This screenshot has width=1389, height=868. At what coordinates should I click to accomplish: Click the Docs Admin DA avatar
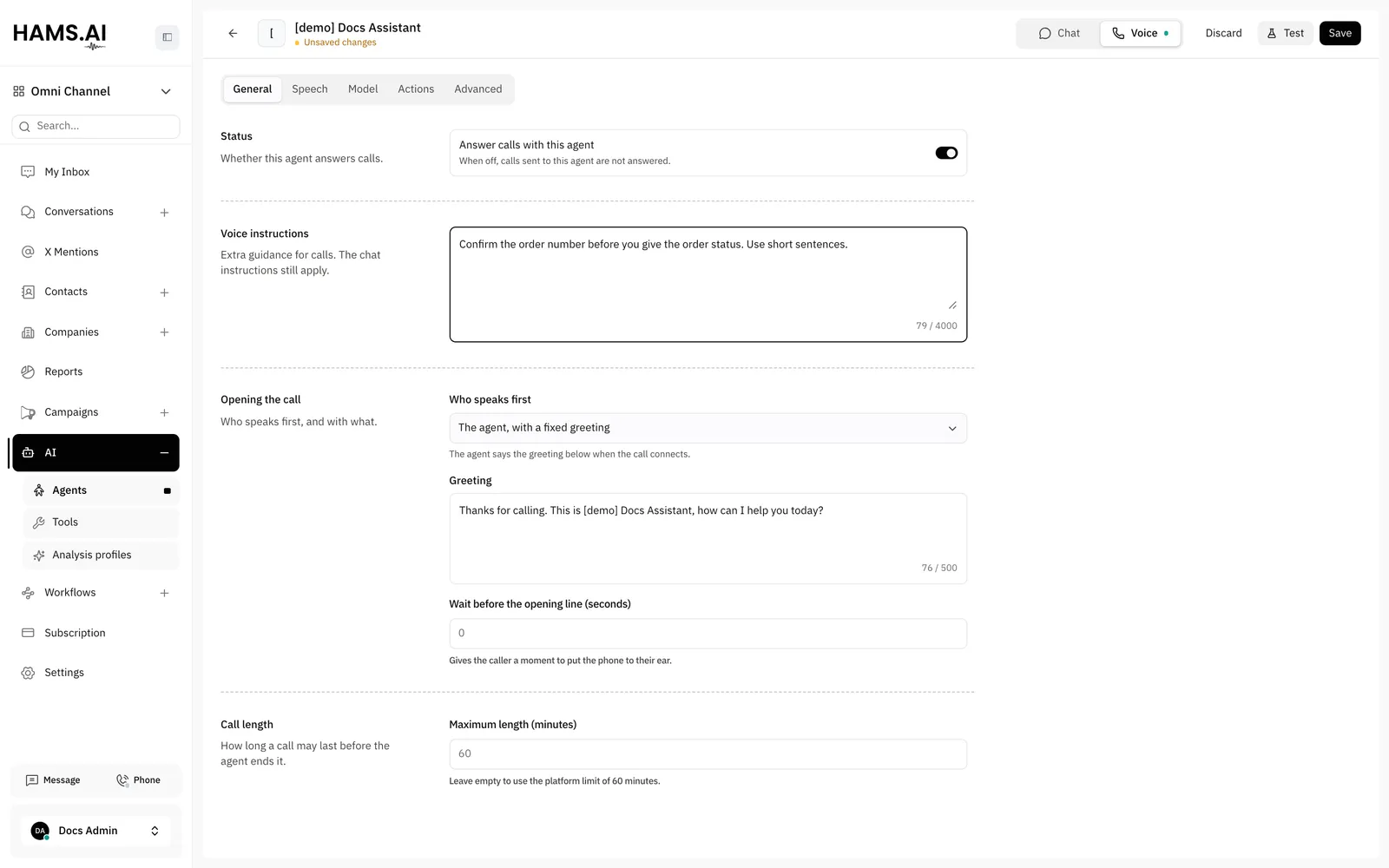coord(40,831)
